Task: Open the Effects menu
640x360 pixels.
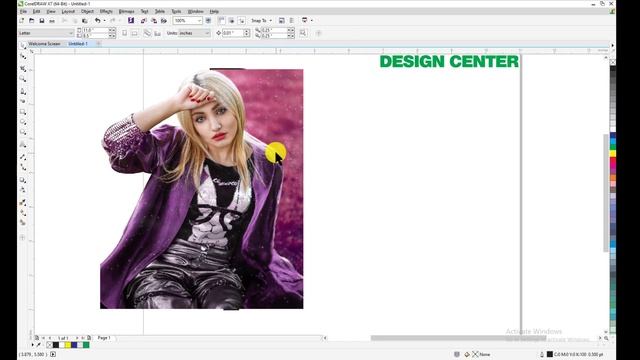Action: tap(106, 11)
